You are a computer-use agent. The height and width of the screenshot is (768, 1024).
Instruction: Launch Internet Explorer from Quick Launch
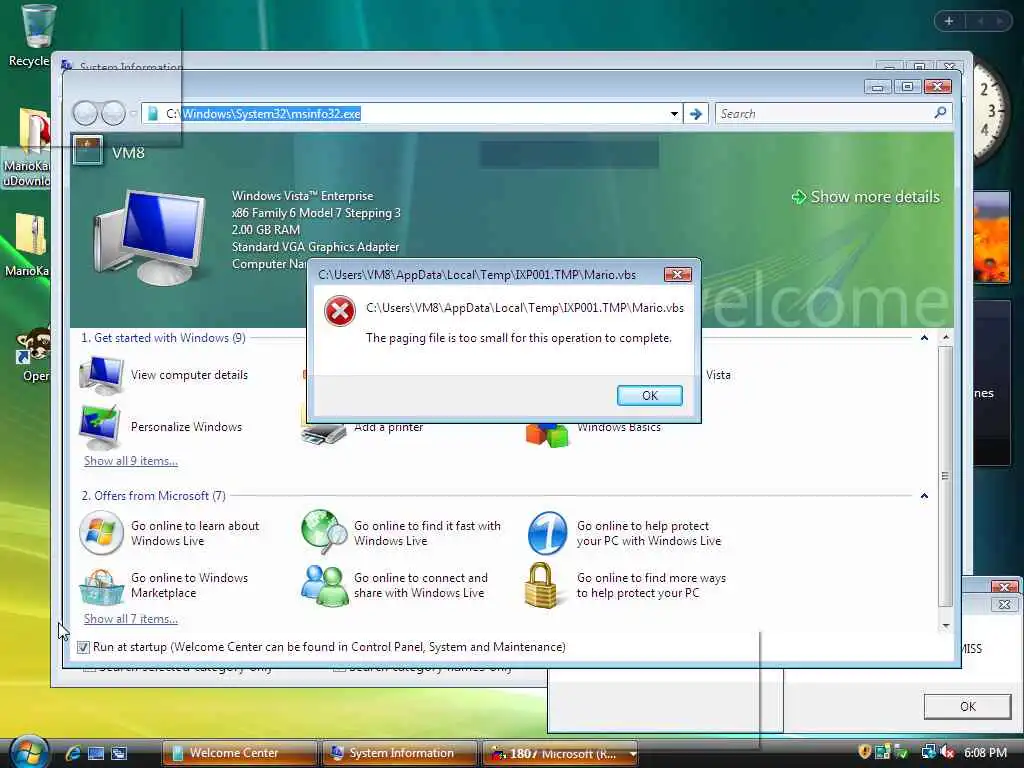point(73,753)
